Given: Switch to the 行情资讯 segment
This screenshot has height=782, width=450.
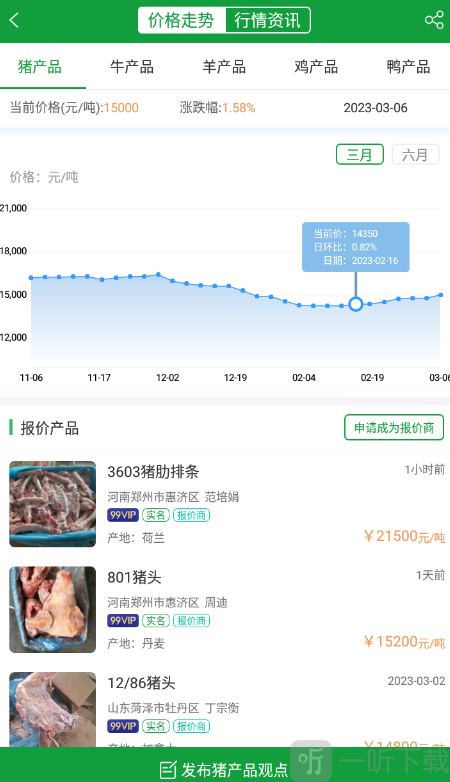Looking at the screenshot, I should [268, 20].
